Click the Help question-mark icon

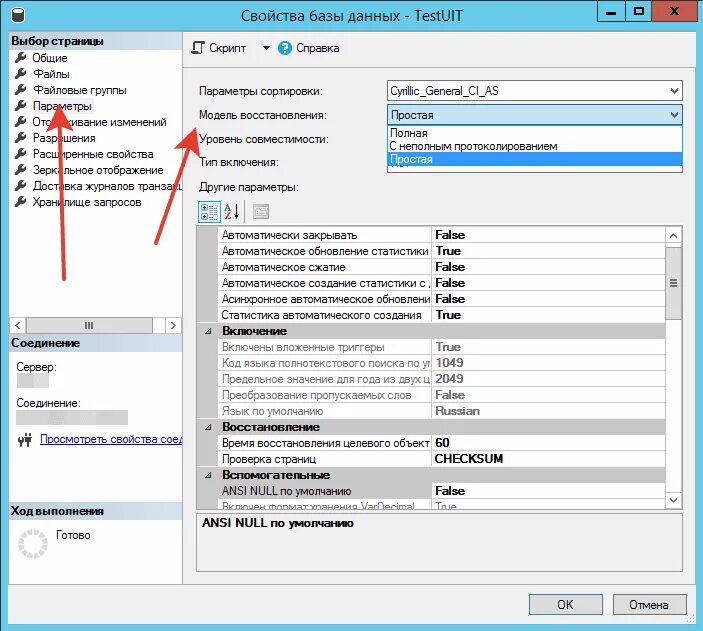[285, 48]
